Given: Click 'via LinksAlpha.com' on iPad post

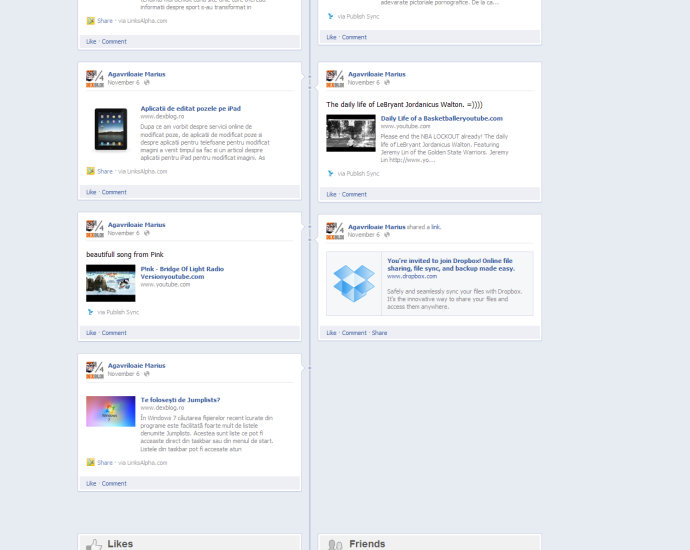Looking at the screenshot, I should (x=143, y=171).
